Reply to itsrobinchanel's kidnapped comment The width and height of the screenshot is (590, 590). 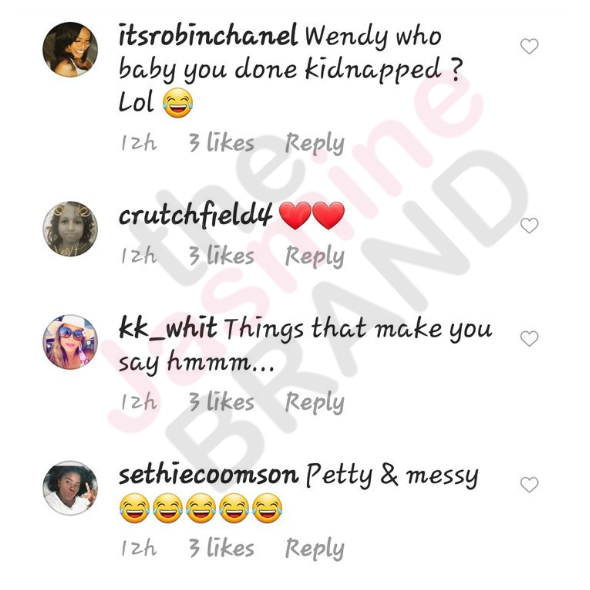315,143
